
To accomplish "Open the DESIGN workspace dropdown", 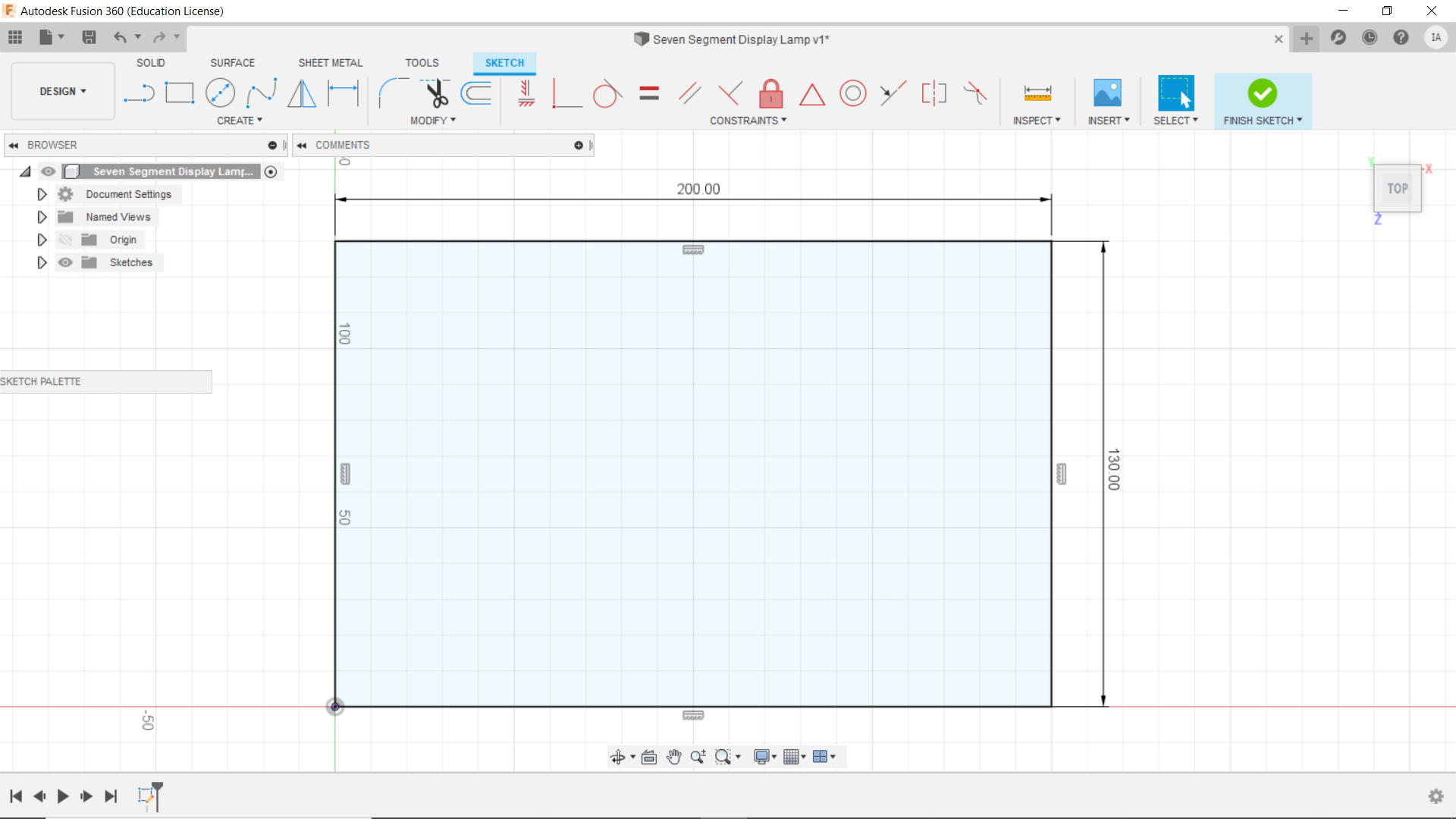I will [x=63, y=91].
